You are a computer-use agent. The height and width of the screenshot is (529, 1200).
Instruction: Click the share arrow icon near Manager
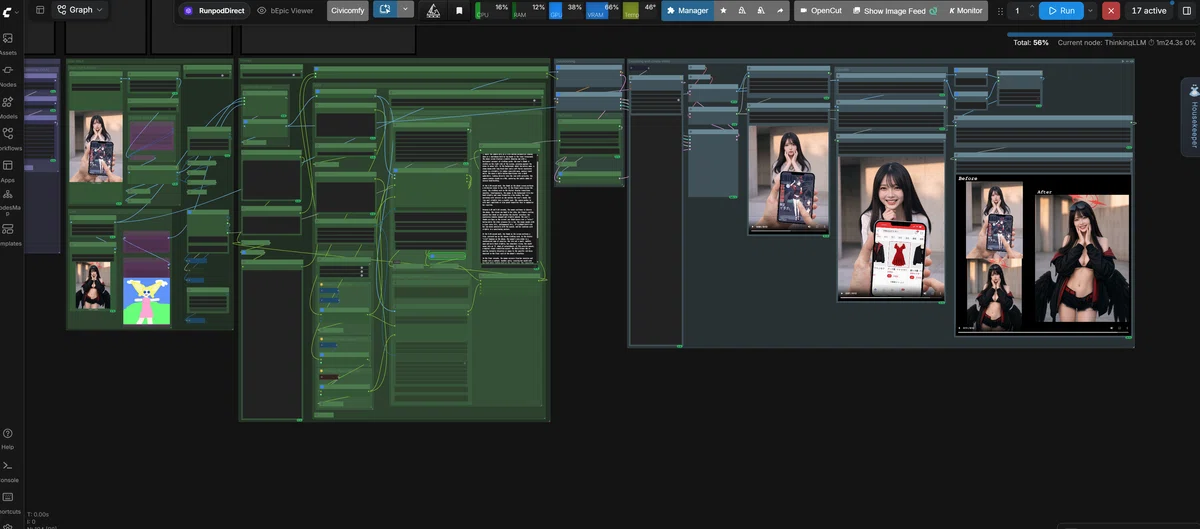(779, 11)
